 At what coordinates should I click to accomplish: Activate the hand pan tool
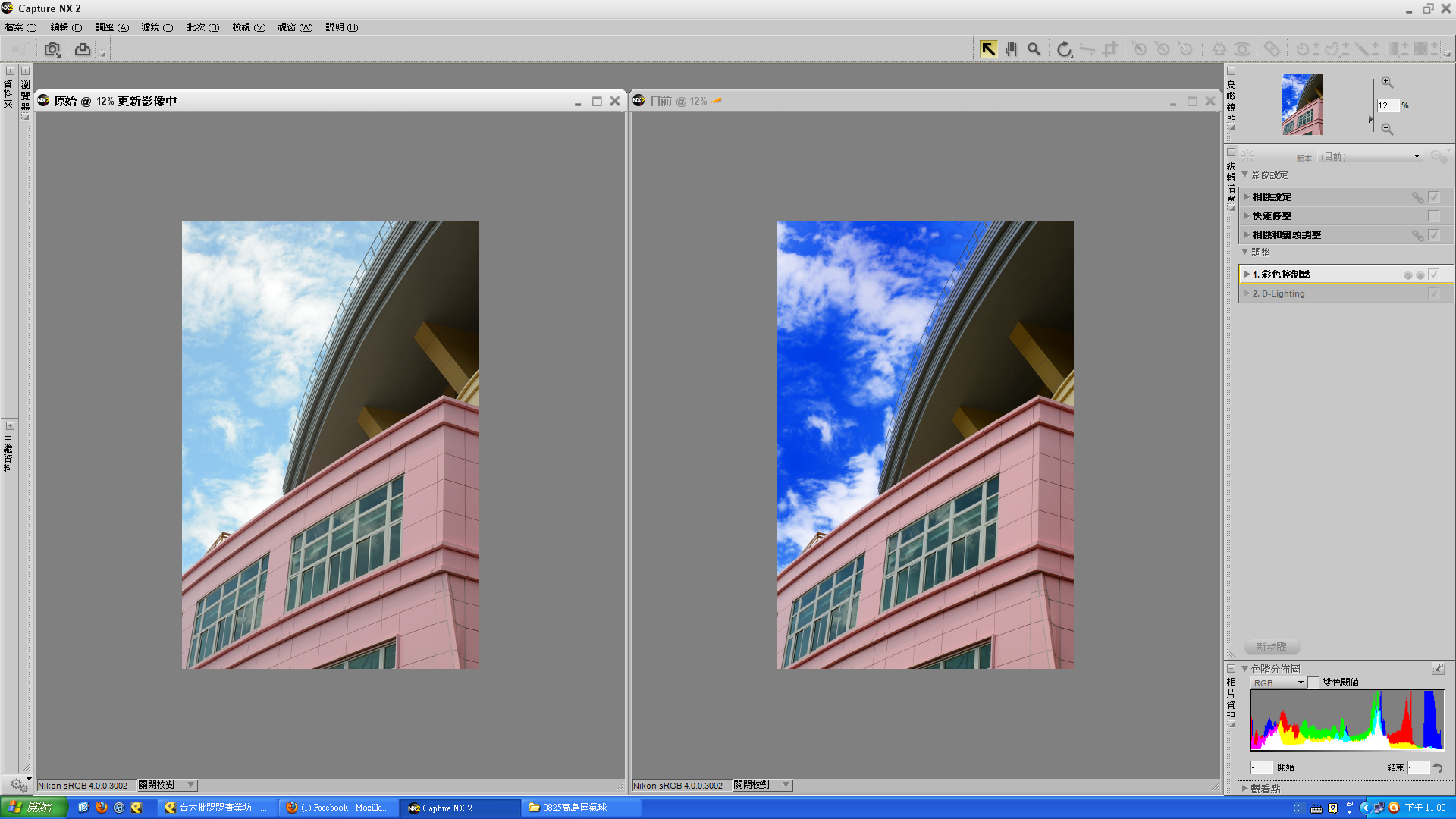coord(1011,49)
